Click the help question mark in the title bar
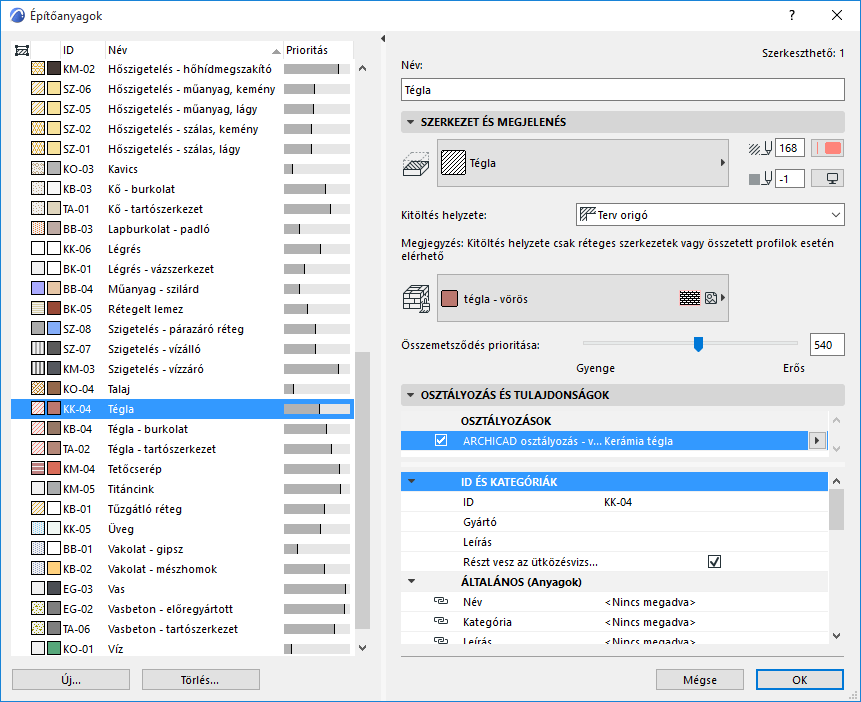861x702 pixels. (x=792, y=15)
